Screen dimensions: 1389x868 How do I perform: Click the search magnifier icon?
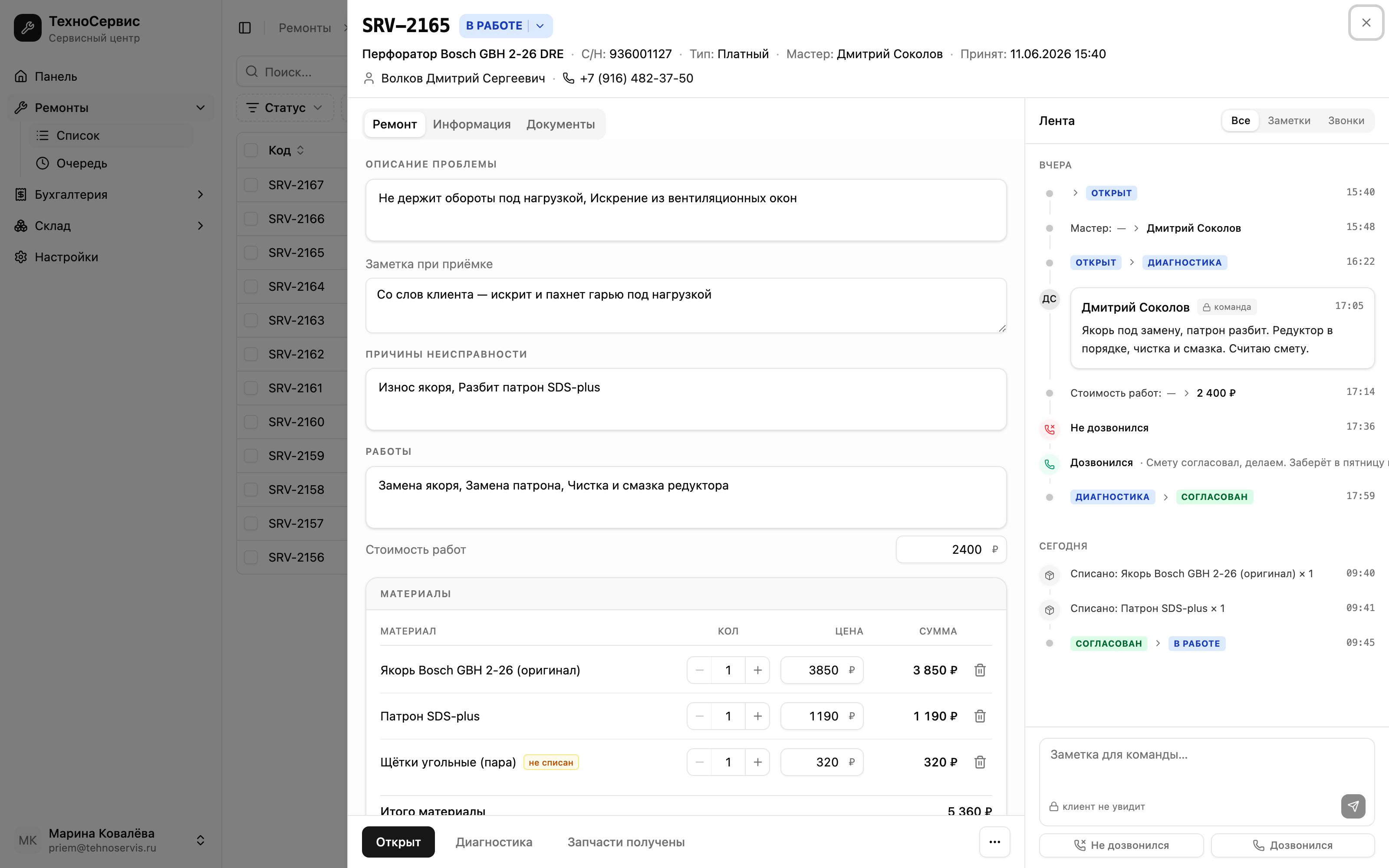click(x=251, y=72)
